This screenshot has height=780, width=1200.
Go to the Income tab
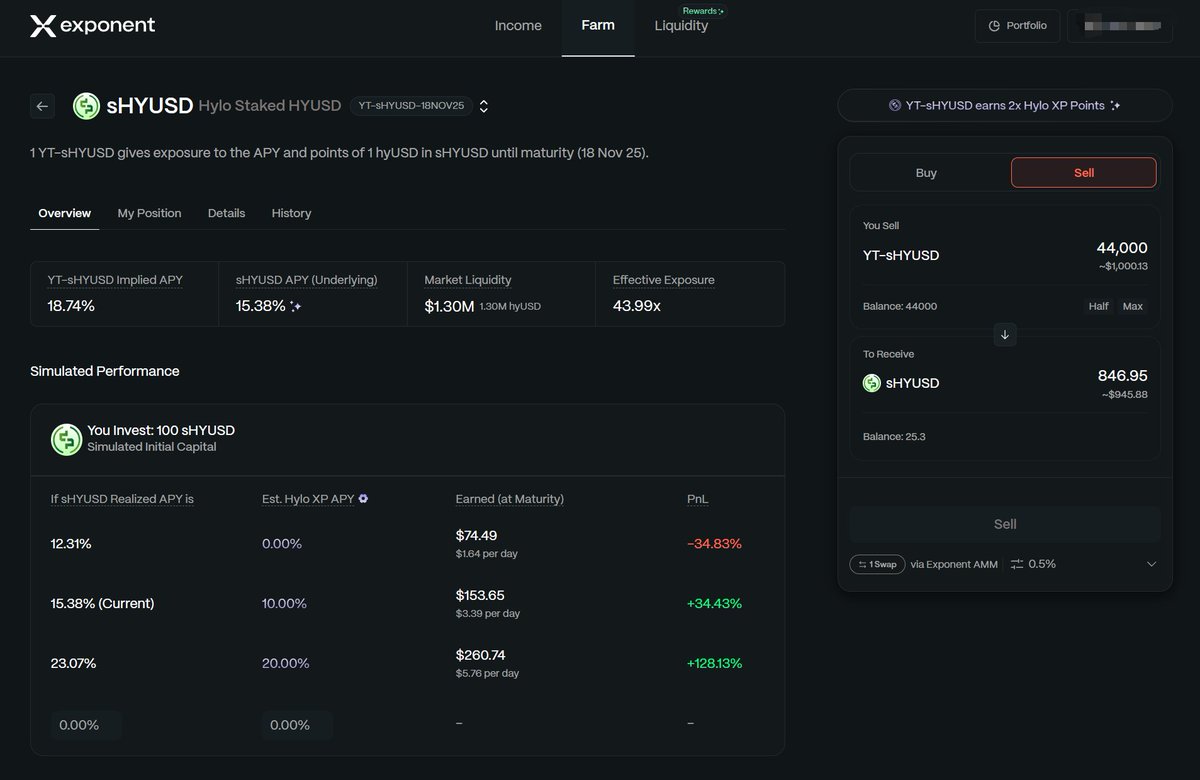tap(518, 26)
